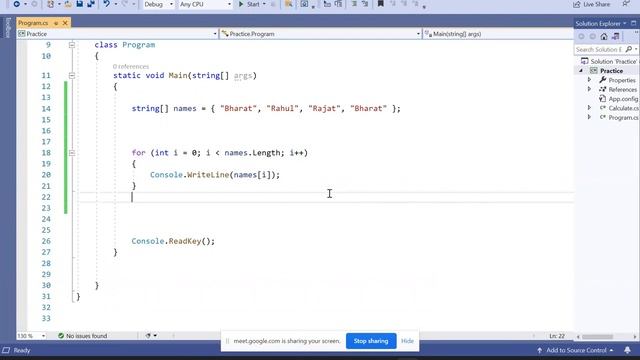
Task: Click the Live Share button
Action: pyautogui.click(x=591, y=4)
